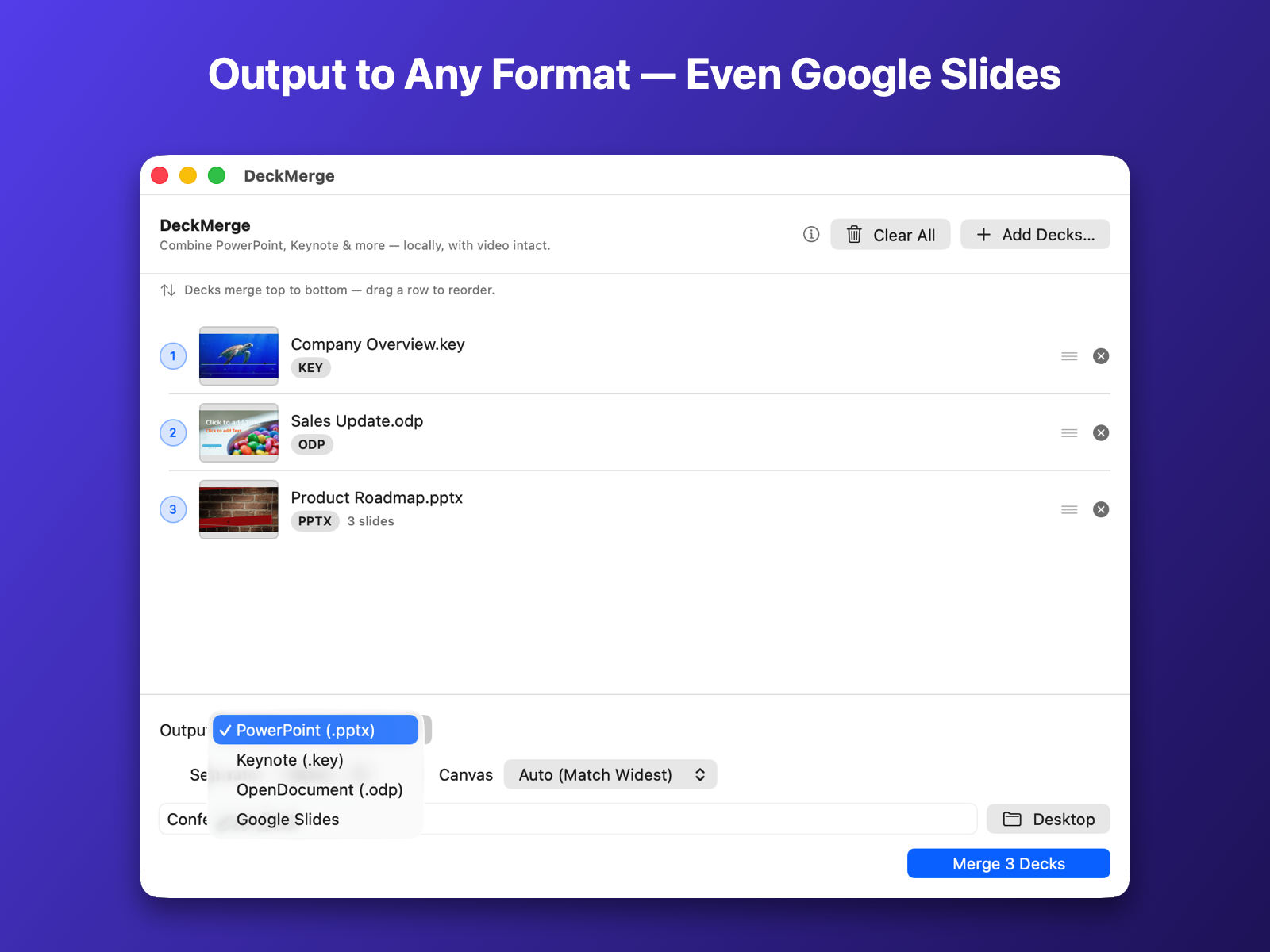Image resolution: width=1270 pixels, height=952 pixels.
Task: Click the Add Decks... button
Action: [1035, 234]
